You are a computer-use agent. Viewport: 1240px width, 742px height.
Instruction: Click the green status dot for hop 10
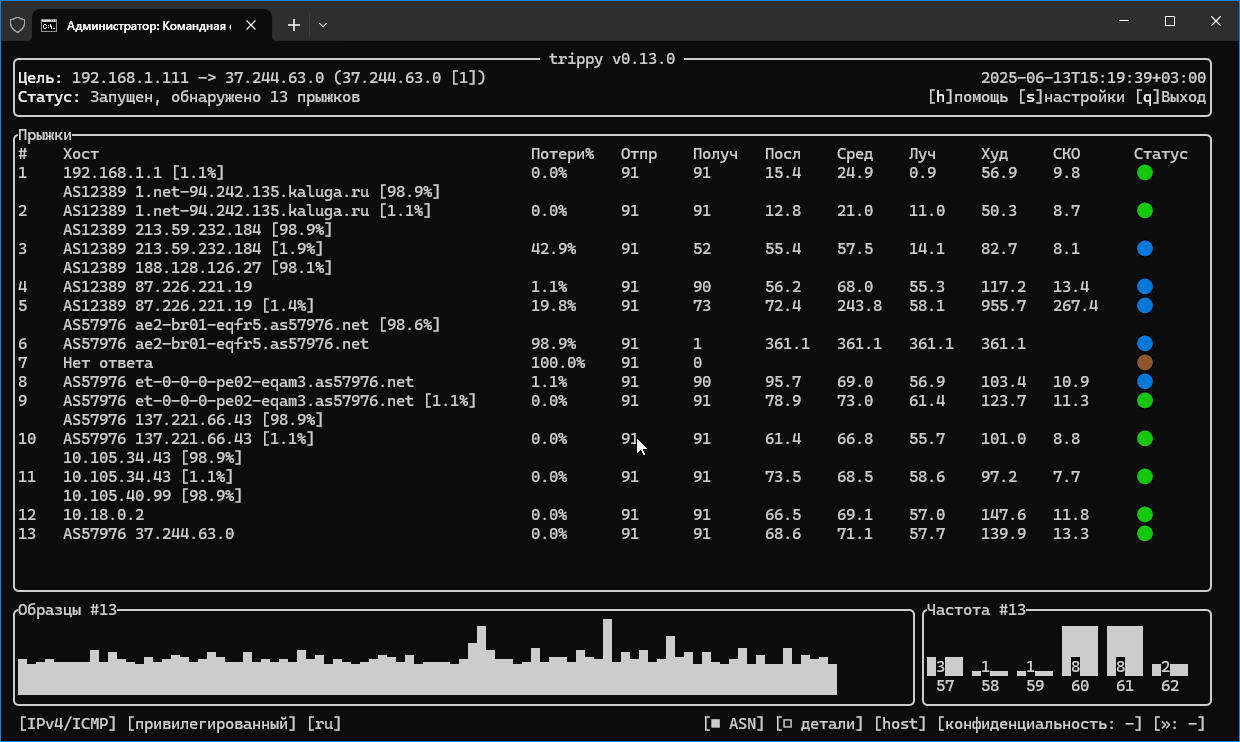click(x=1145, y=438)
